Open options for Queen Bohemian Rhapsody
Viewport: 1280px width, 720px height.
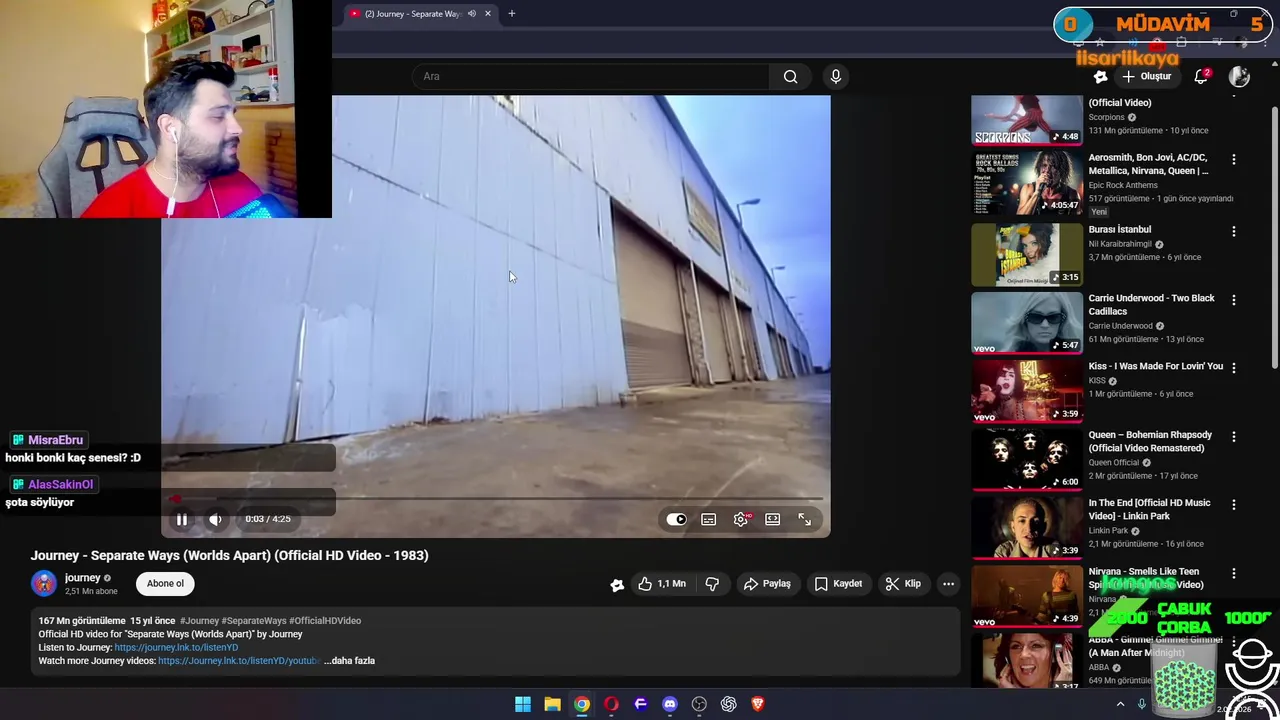[1233, 437]
